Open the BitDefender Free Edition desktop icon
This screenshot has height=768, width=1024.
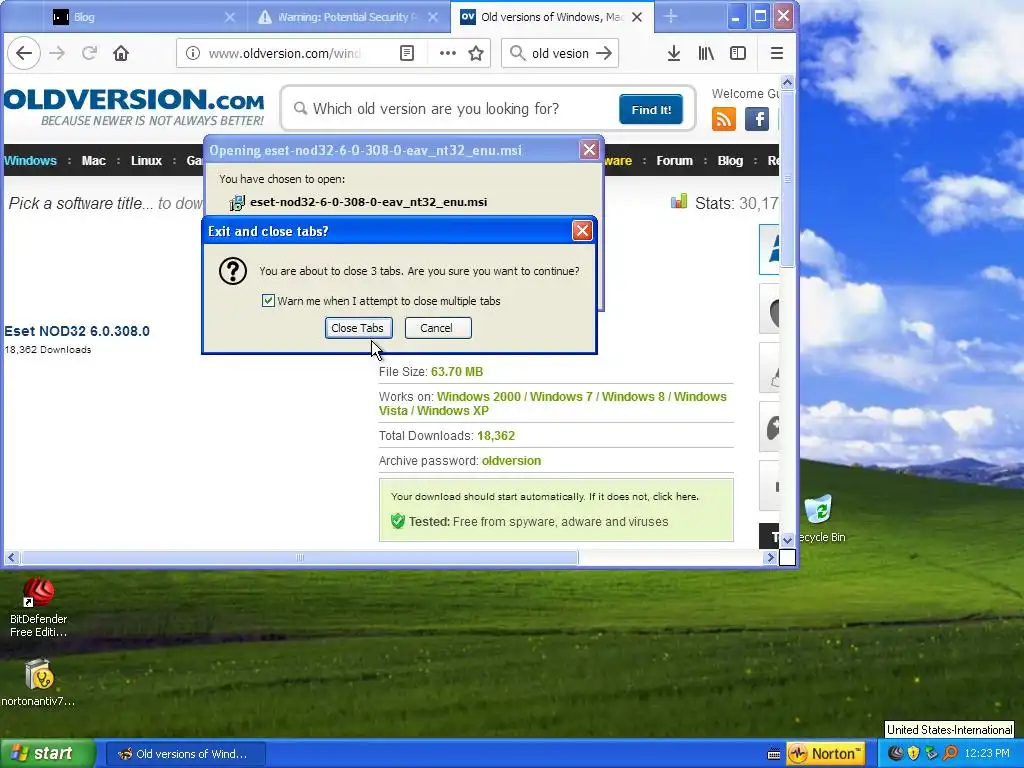pyautogui.click(x=39, y=607)
